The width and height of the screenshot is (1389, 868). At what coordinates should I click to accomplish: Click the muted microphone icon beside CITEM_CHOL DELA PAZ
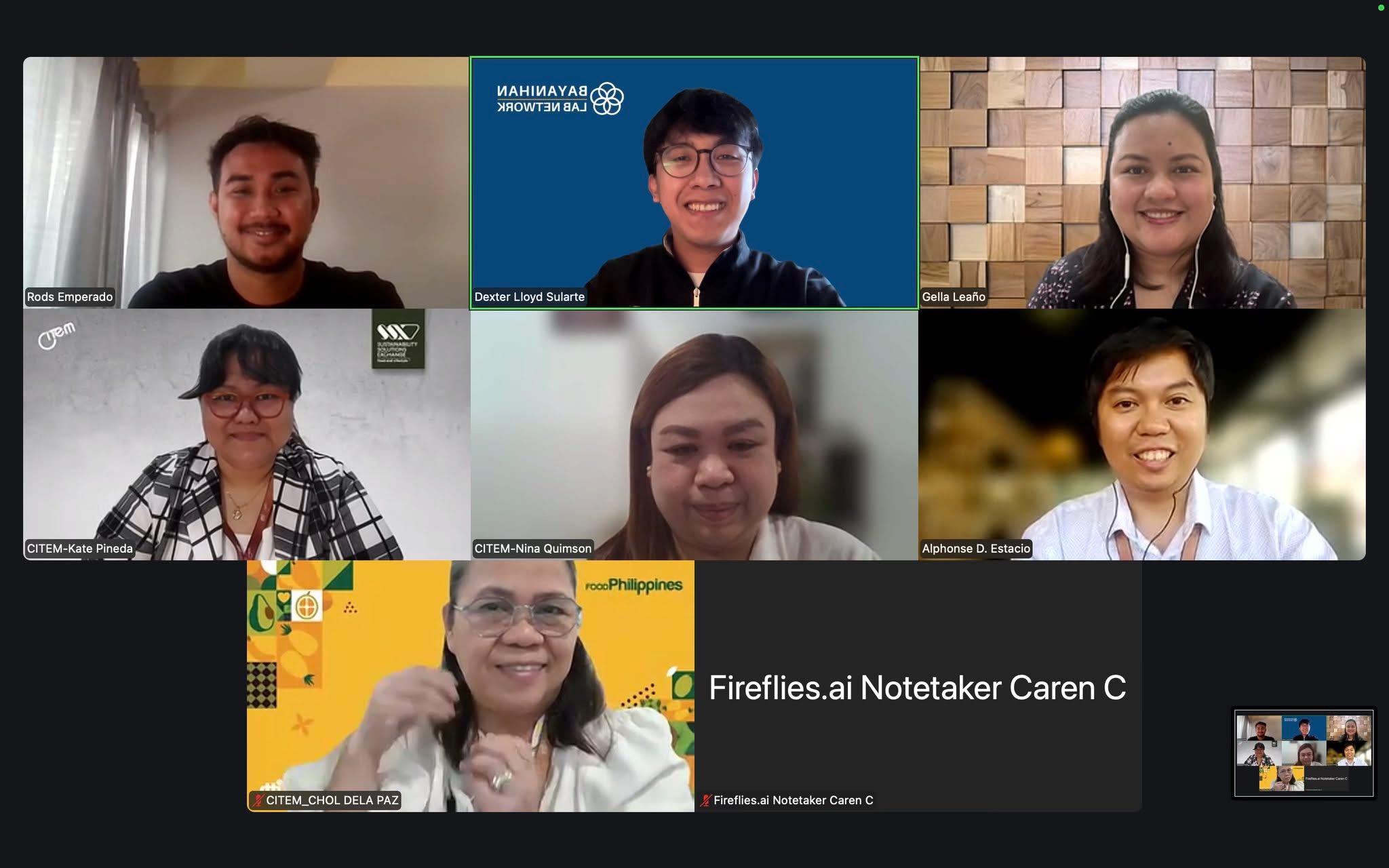[258, 800]
